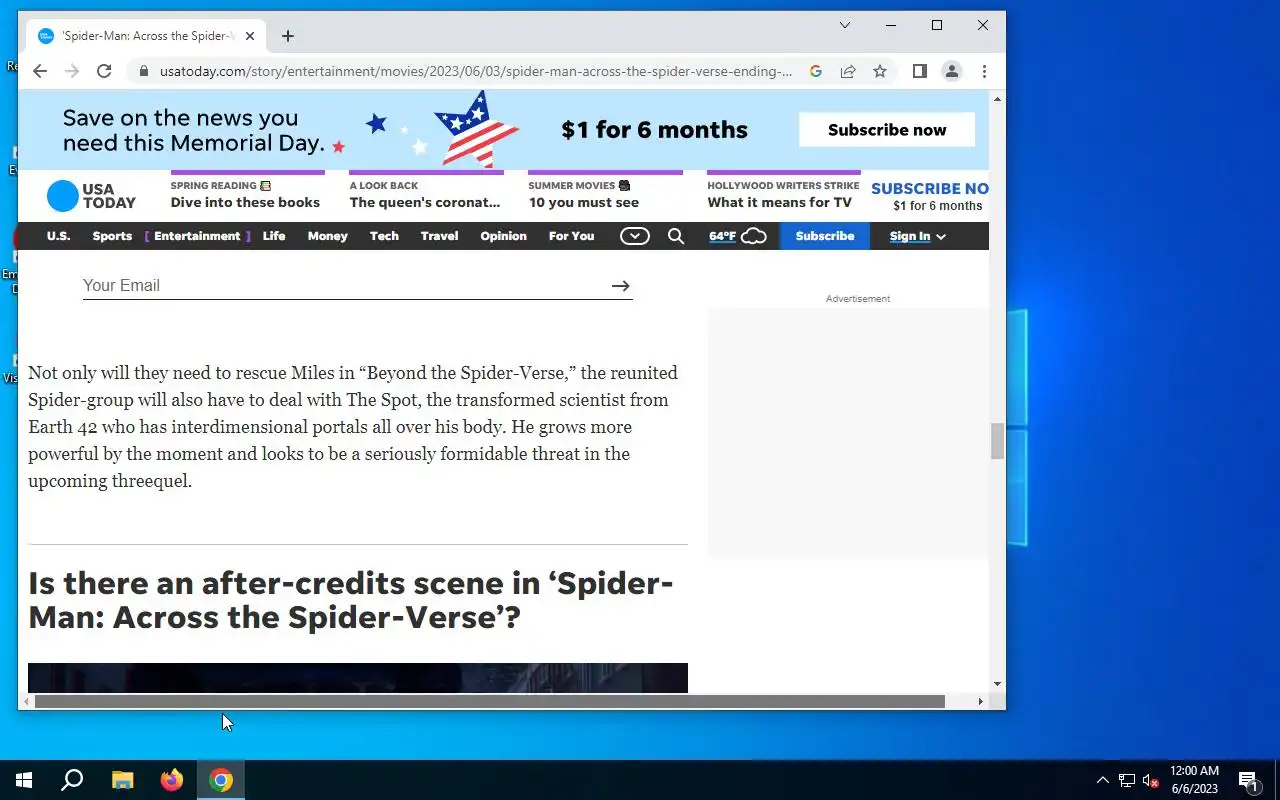This screenshot has width=1280, height=800.
Task: Expand the Sign In dropdown
Action: (918, 236)
